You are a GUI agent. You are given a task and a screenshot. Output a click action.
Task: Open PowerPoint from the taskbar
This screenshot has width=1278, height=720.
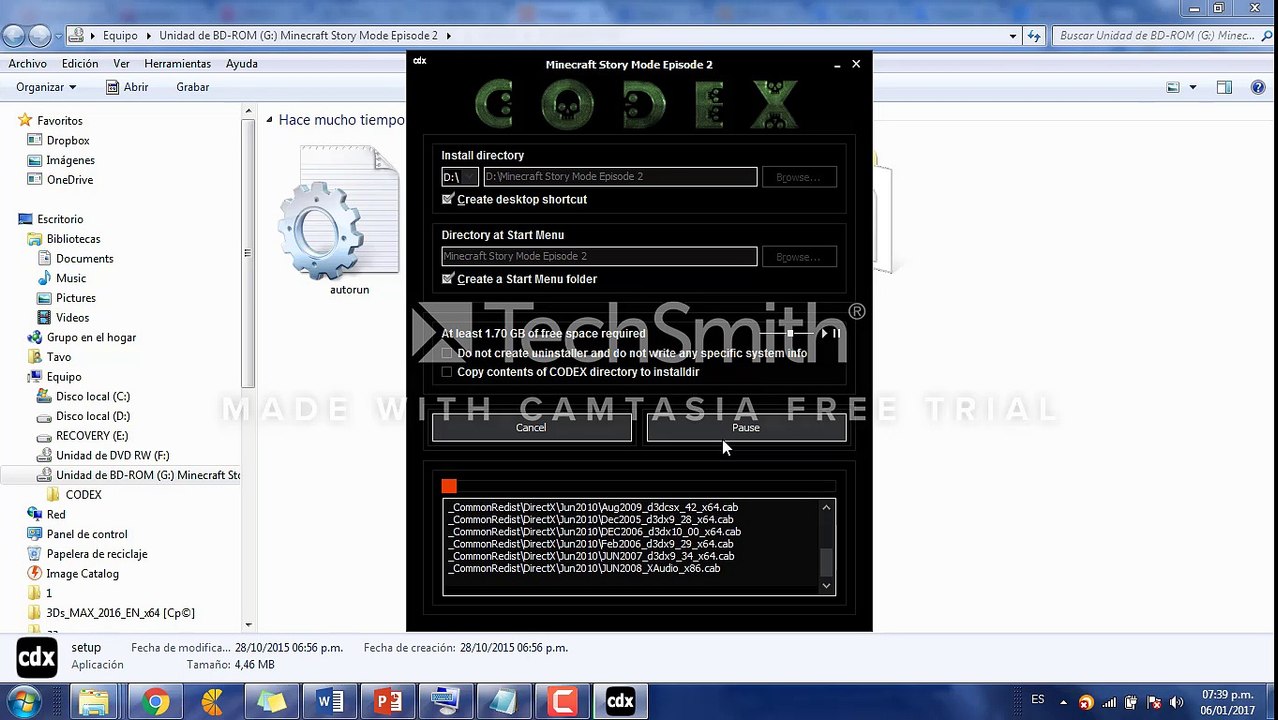(387, 702)
